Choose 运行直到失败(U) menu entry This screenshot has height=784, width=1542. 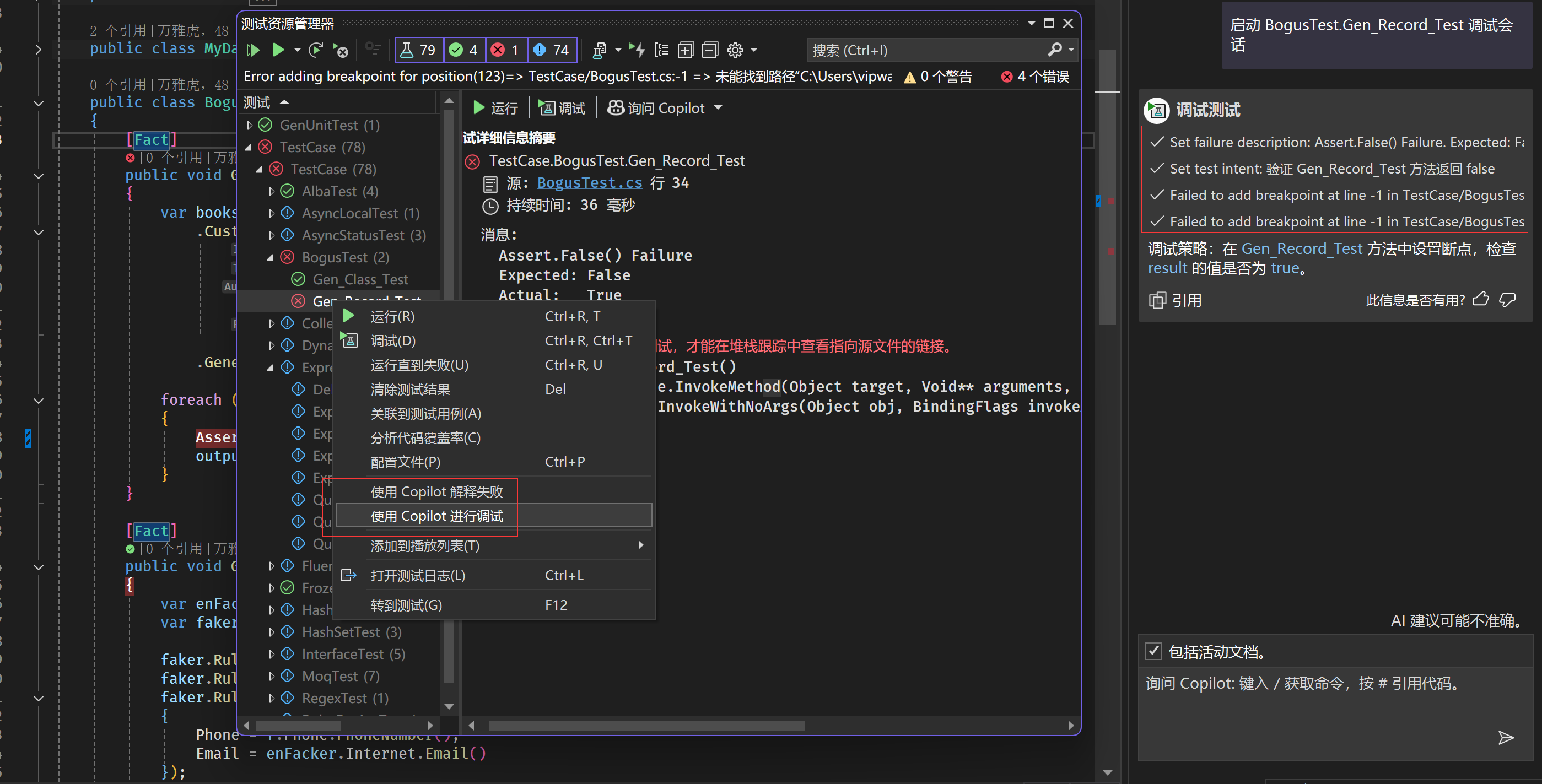coord(494,365)
